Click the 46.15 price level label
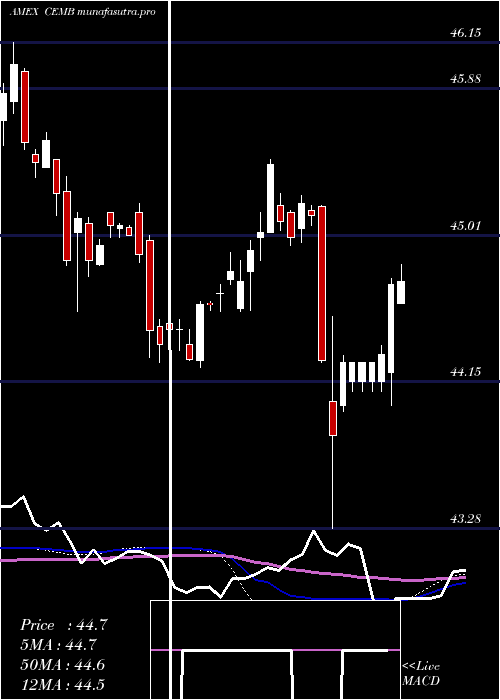500x700 pixels. point(466,33)
